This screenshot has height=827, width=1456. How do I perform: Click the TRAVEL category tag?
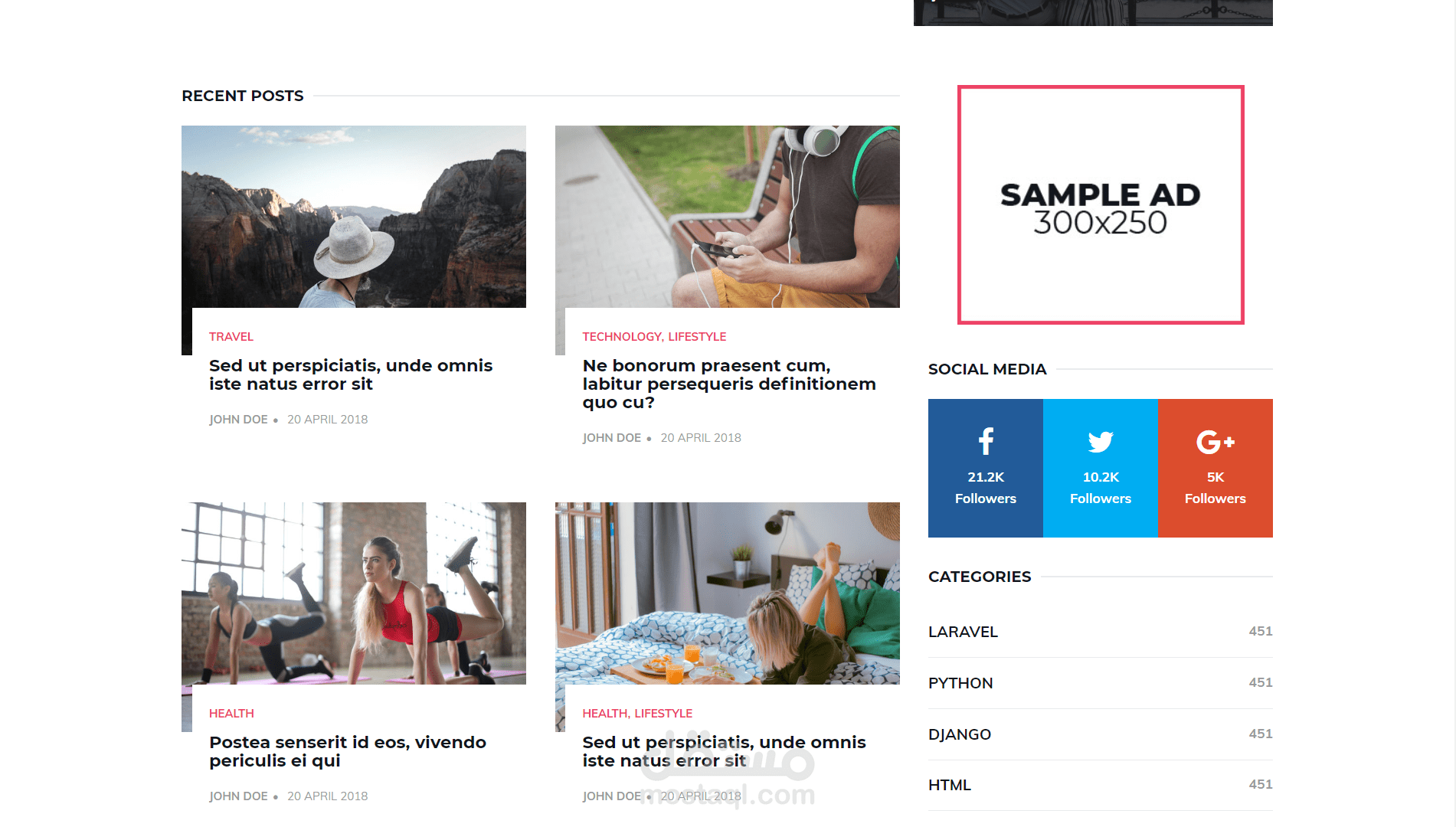(231, 337)
